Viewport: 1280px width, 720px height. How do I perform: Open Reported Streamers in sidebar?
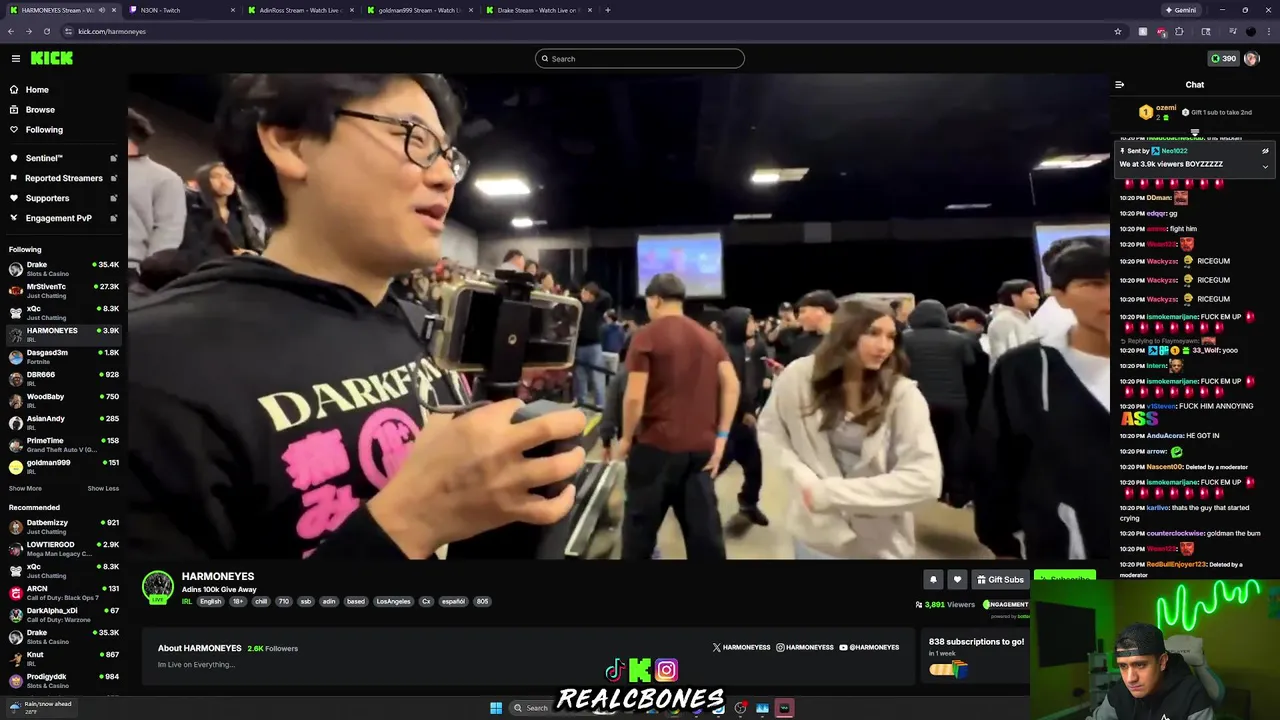(64, 178)
